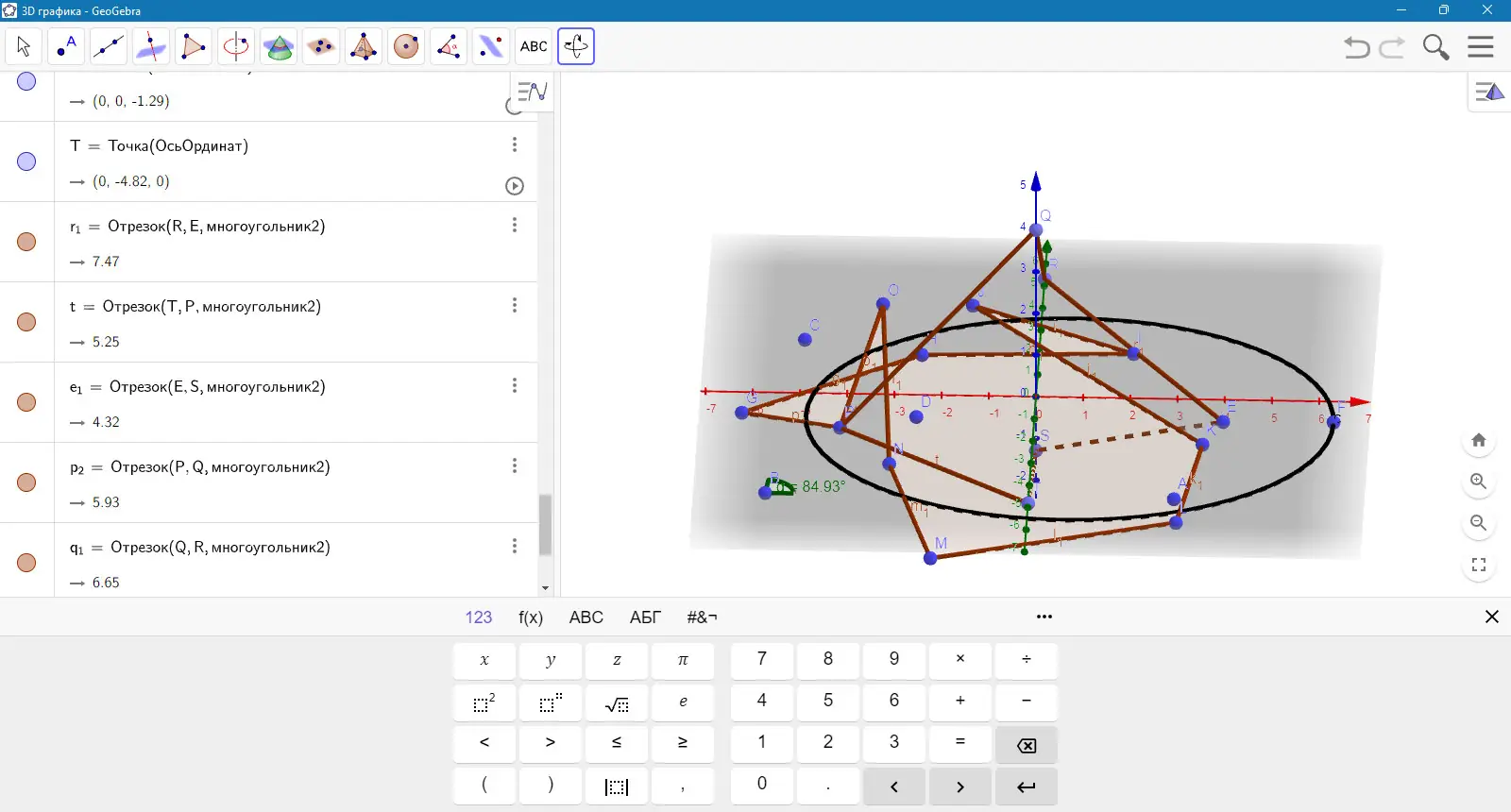Tap the enter return key
This screenshot has height=812, width=1511.
click(1027, 787)
